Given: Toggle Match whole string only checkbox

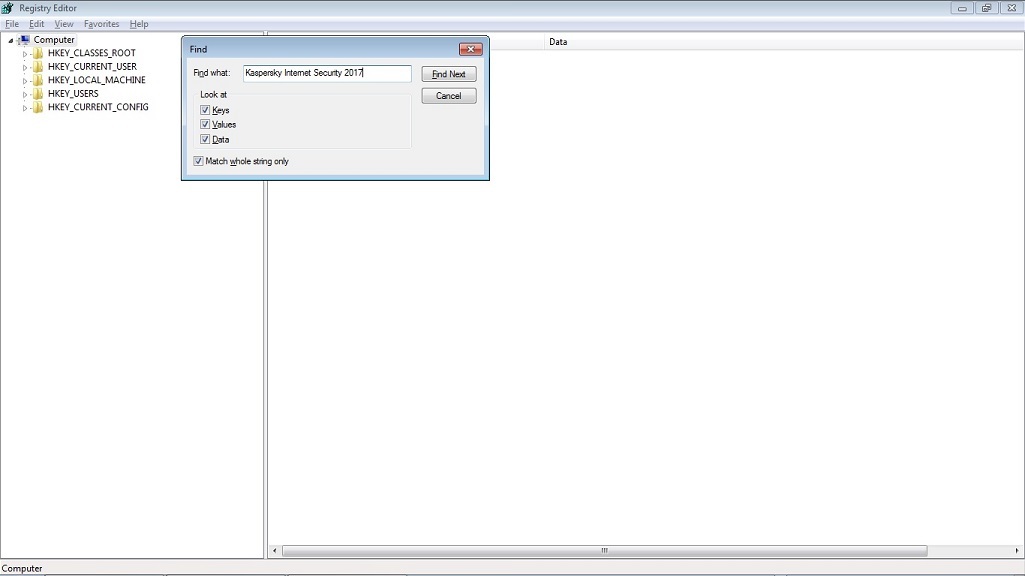Looking at the screenshot, I should pyautogui.click(x=198, y=161).
